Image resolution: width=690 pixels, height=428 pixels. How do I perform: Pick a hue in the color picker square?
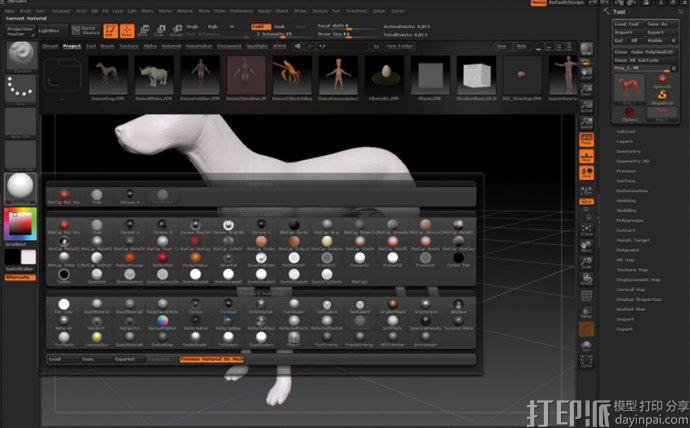[x=20, y=224]
